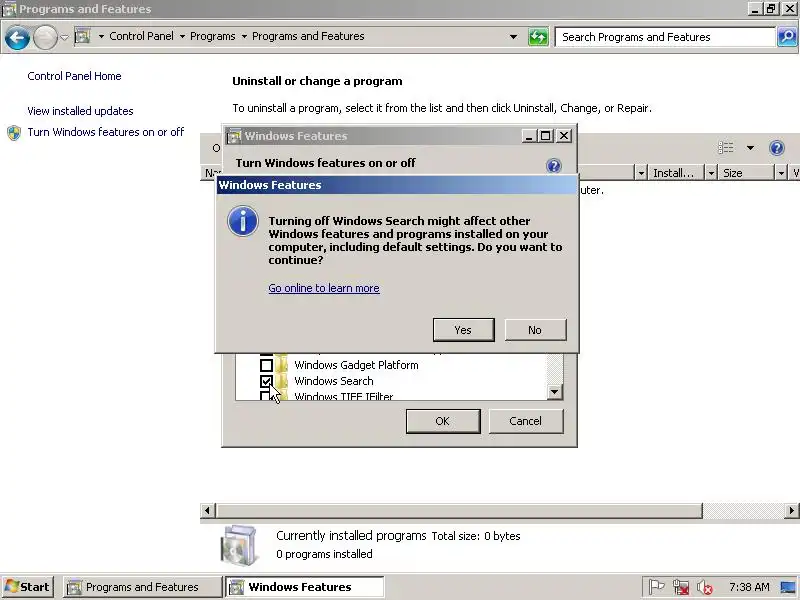This screenshot has width=800, height=600.
Task: Click the muted volume tray icon
Action: point(705,587)
